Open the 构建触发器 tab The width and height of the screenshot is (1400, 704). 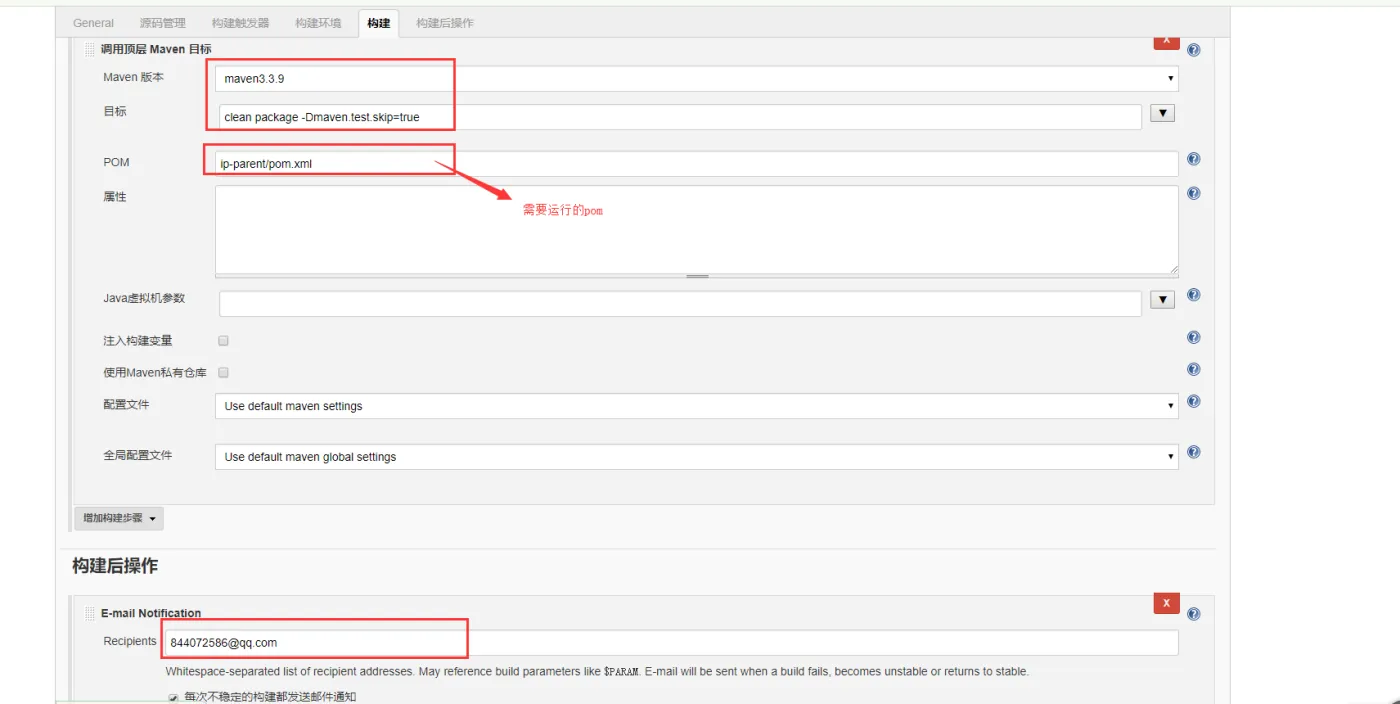240,23
